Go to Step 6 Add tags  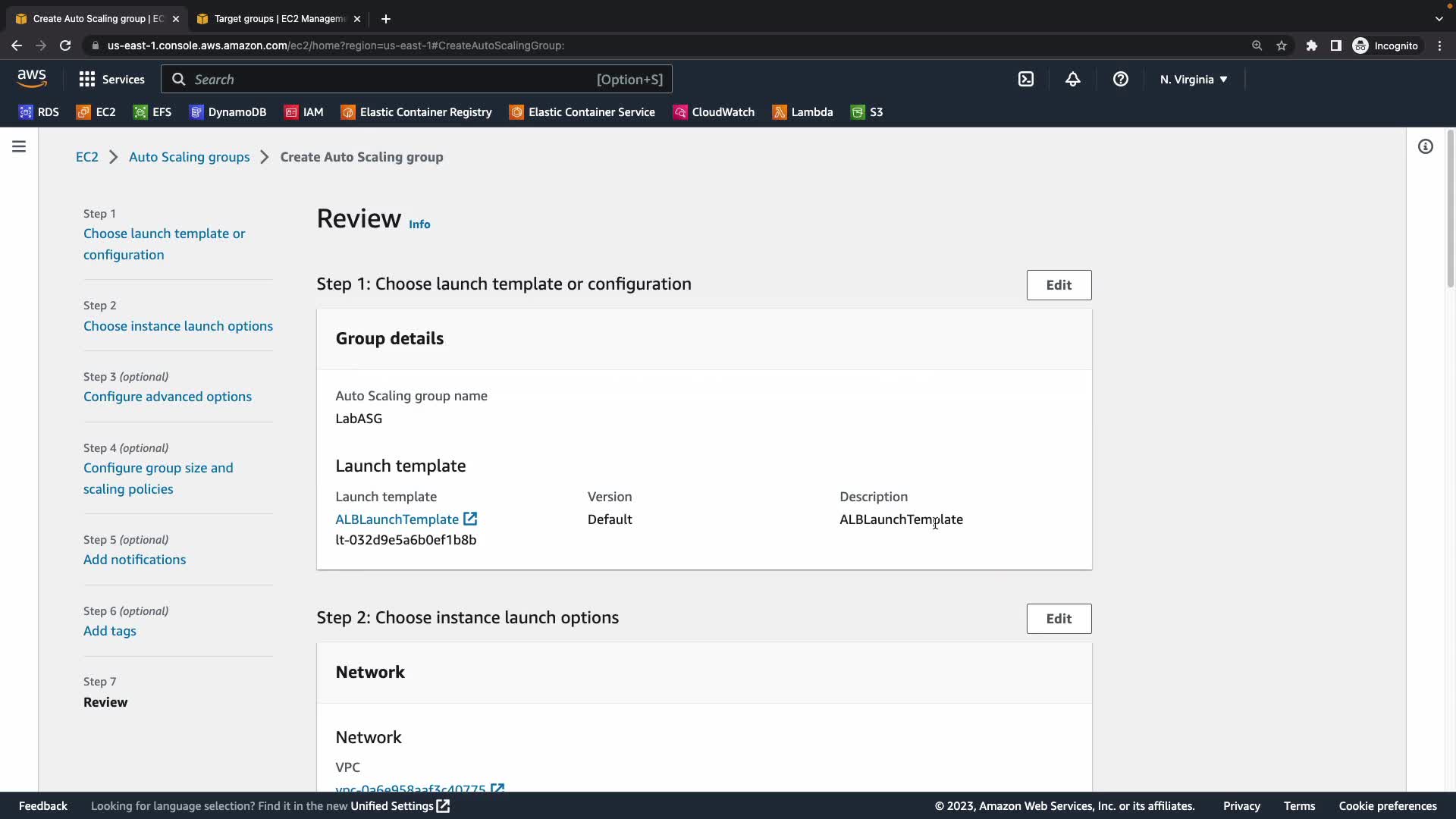pos(110,631)
